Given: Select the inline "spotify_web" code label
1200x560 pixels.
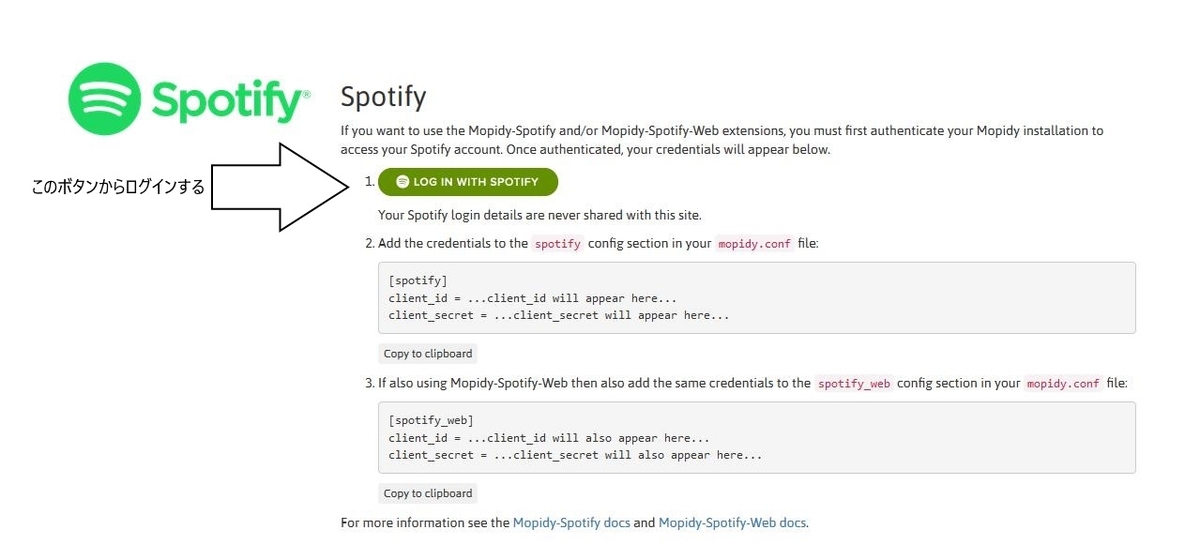Looking at the screenshot, I should 854,384.
